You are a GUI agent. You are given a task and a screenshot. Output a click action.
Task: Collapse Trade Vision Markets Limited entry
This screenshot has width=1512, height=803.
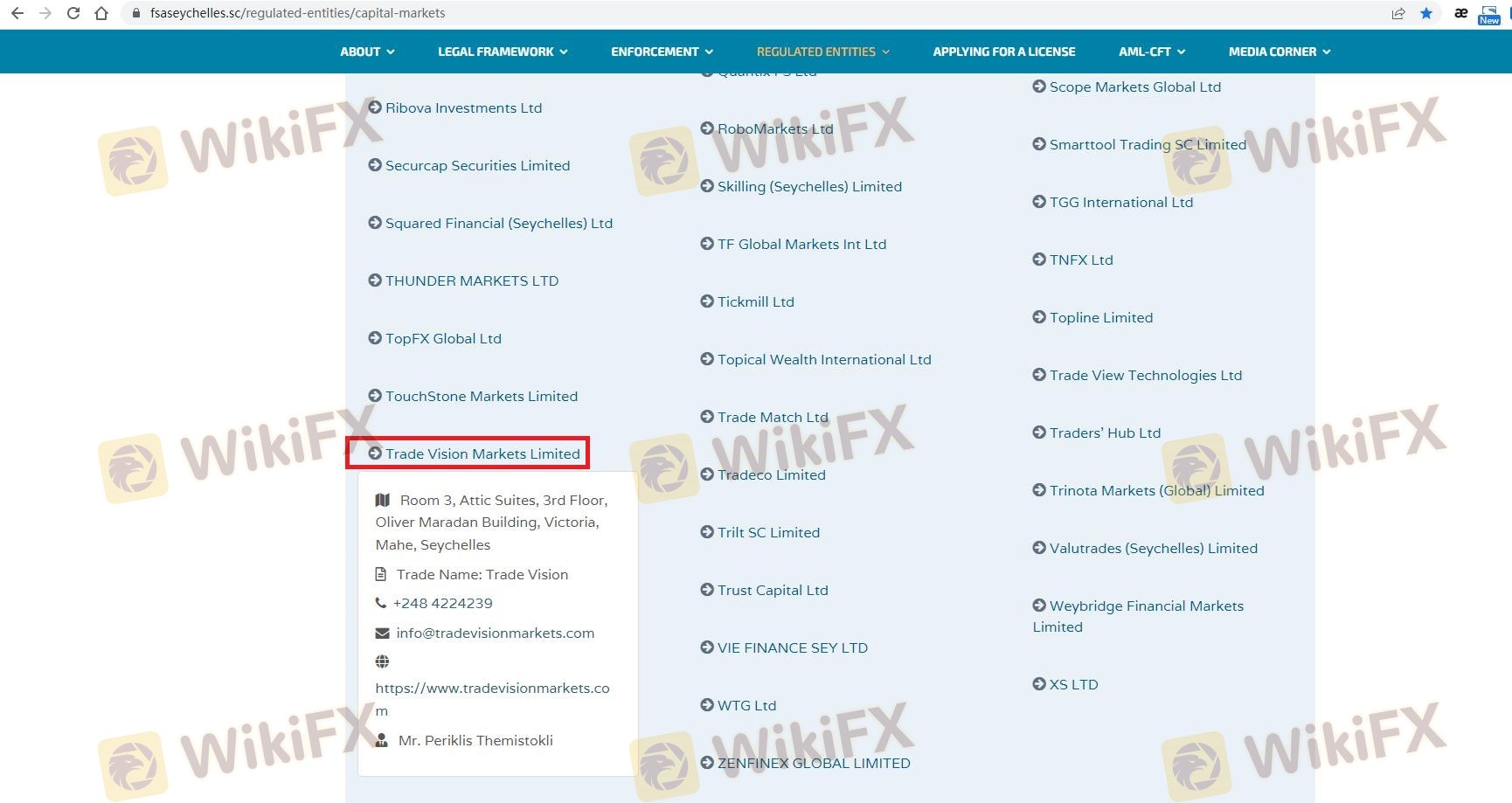coord(482,453)
